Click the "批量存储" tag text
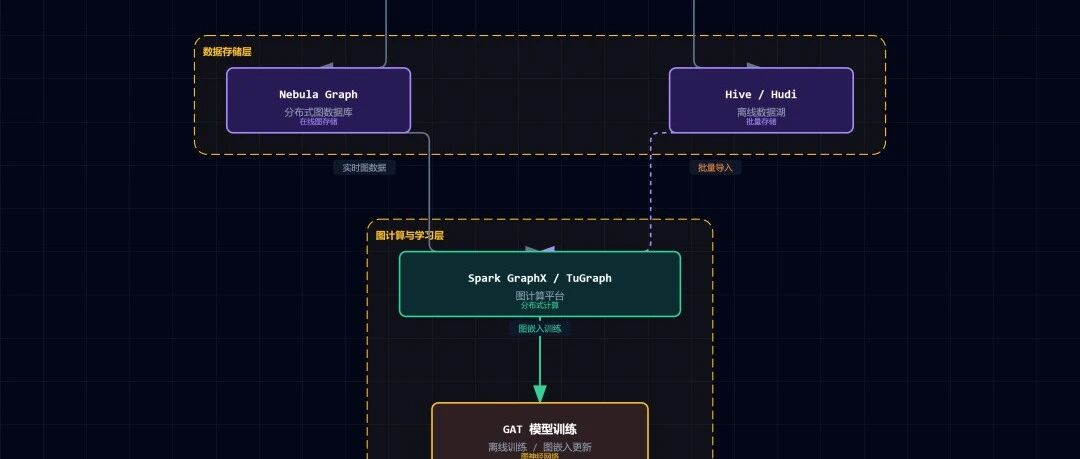Screen dimensions: 1080x459 [761, 122]
